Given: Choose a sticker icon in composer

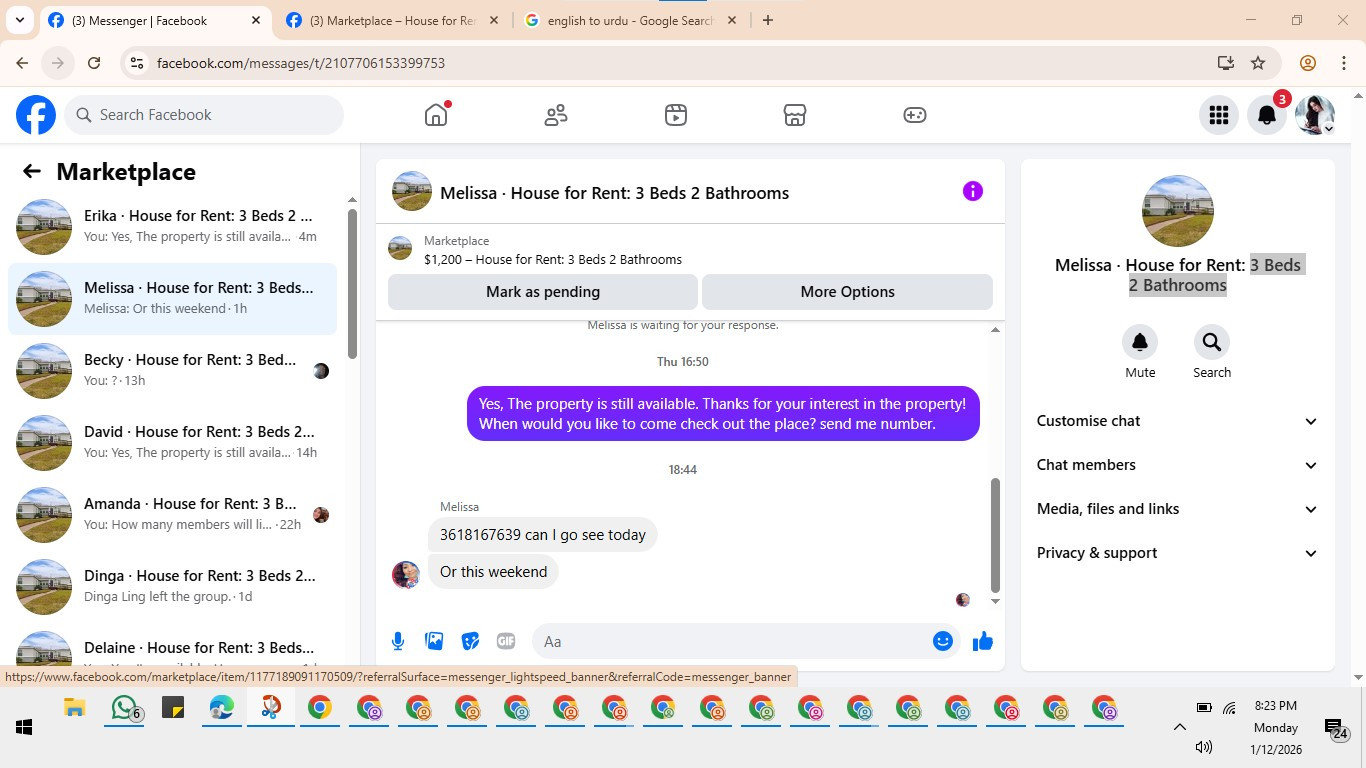Looking at the screenshot, I should [470, 641].
